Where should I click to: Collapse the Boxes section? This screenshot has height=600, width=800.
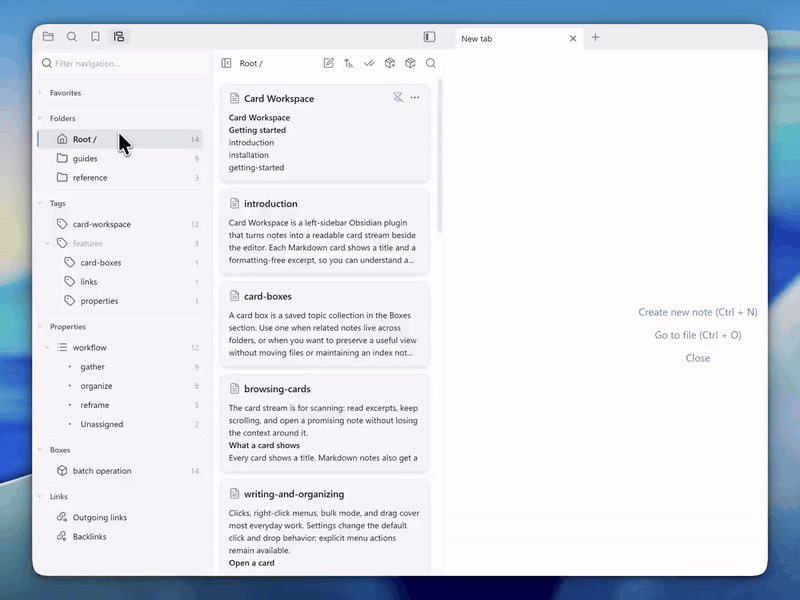click(40, 450)
